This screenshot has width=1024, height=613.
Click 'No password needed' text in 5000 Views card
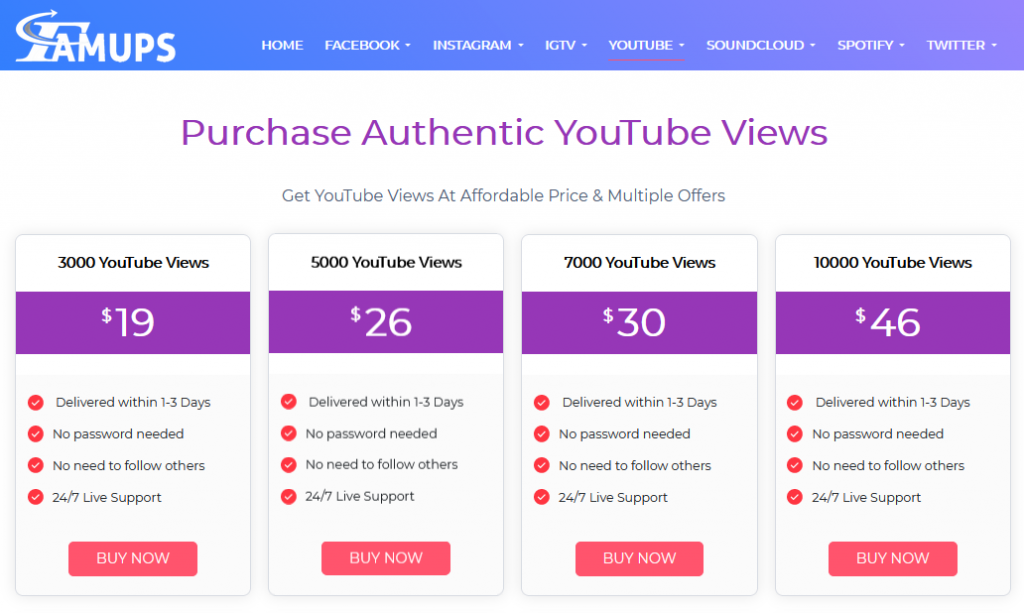(x=372, y=433)
